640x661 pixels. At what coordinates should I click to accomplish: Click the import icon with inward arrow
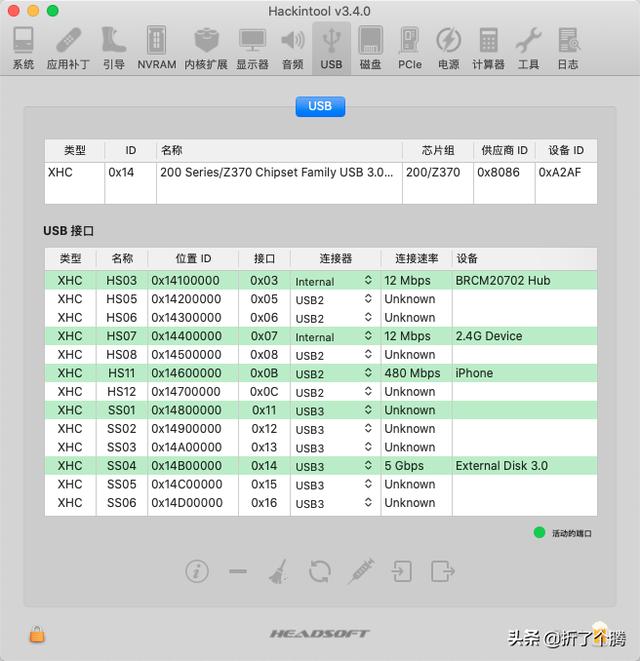coord(401,572)
